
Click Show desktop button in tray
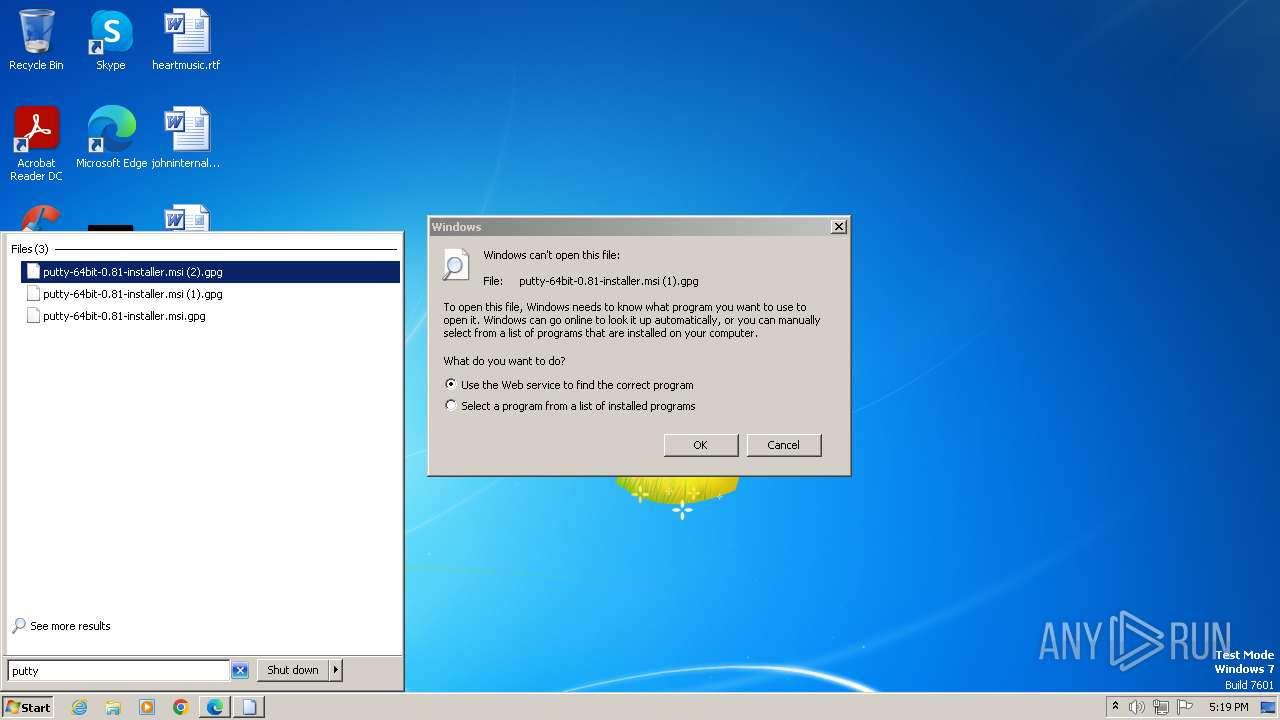pyautogui.click(x=1268, y=707)
